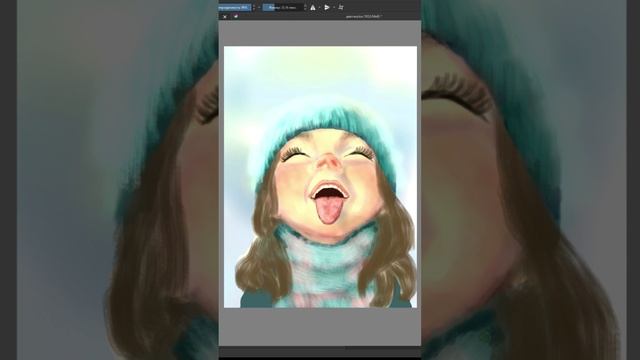Viewport: 640px width, 360px height.
Task: Click the brush size stepper arrows
Action: (x=305, y=7)
